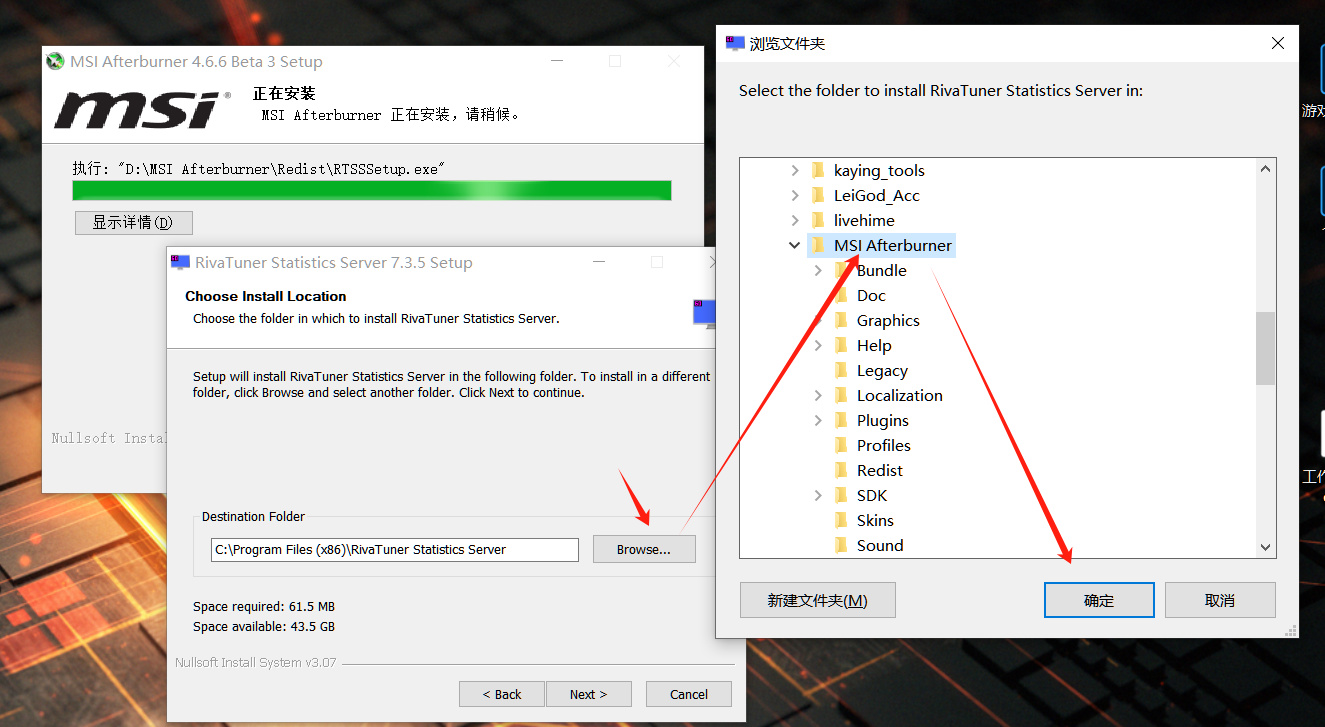Expand the LeiGod_Acc folder node
The width and height of the screenshot is (1325, 727).
click(795, 195)
